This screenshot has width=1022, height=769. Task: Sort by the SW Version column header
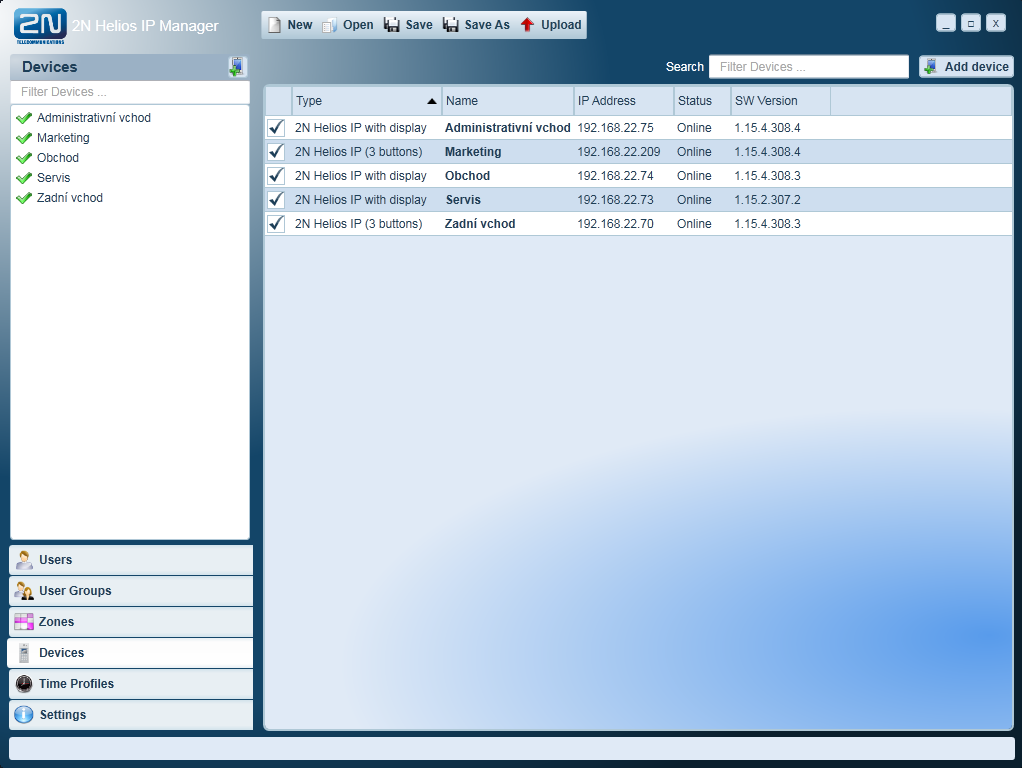tap(780, 101)
